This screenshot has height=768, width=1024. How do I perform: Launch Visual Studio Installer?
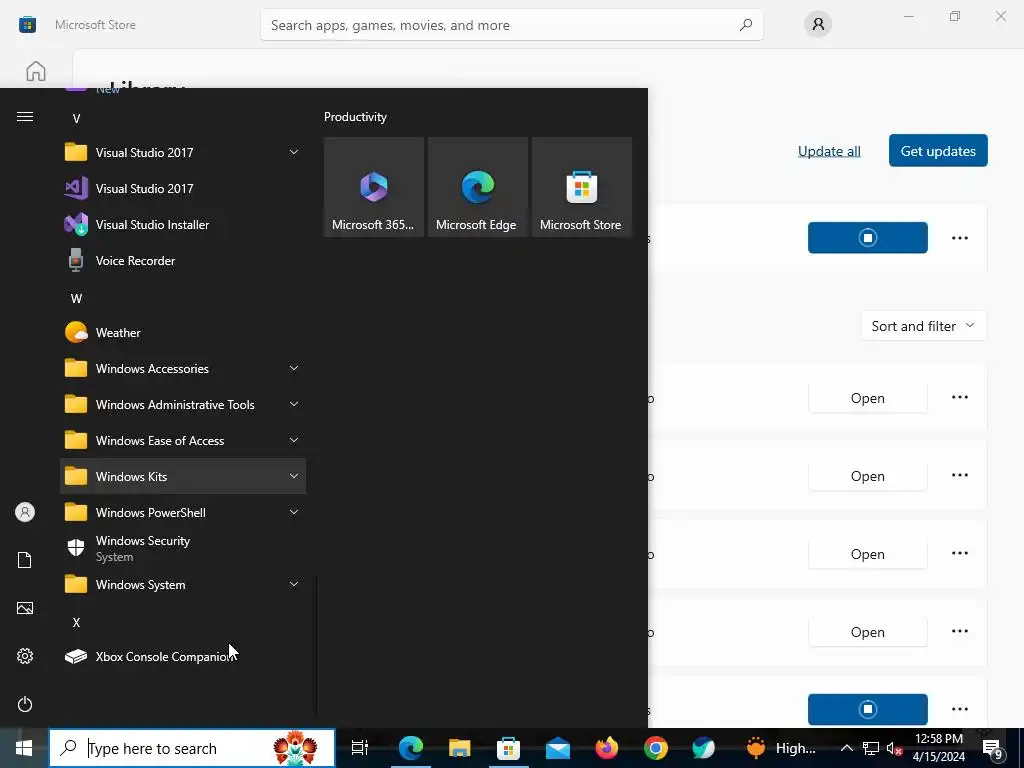click(x=183, y=225)
